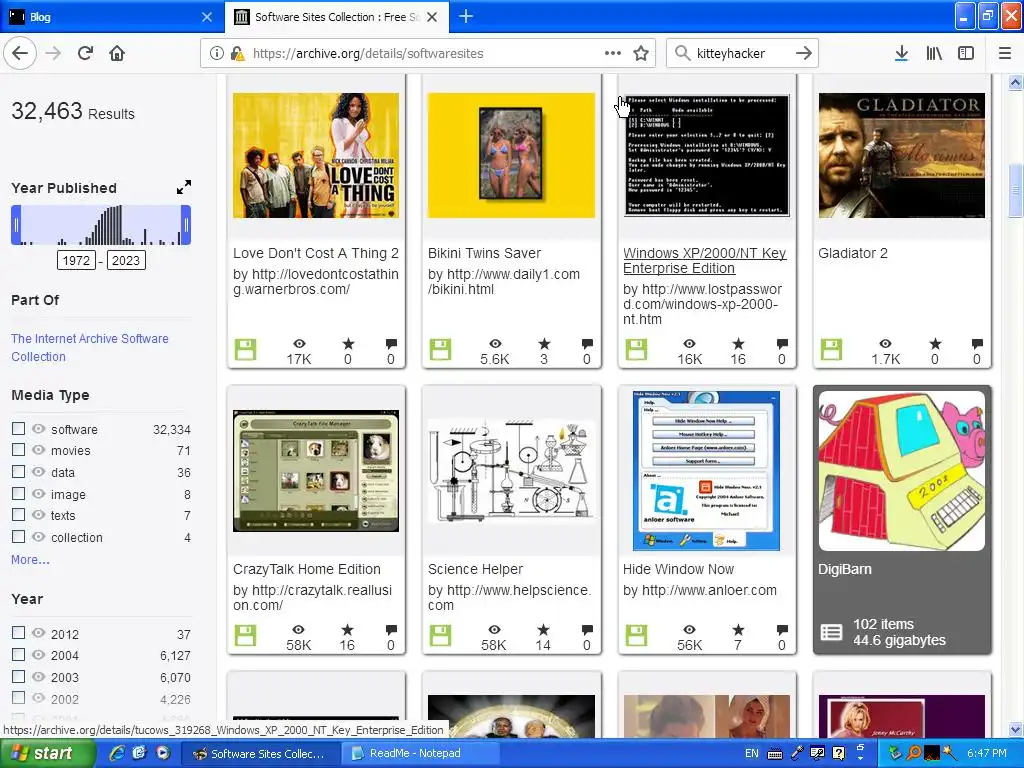Expand More media types list
The image size is (1024, 768).
(x=30, y=560)
